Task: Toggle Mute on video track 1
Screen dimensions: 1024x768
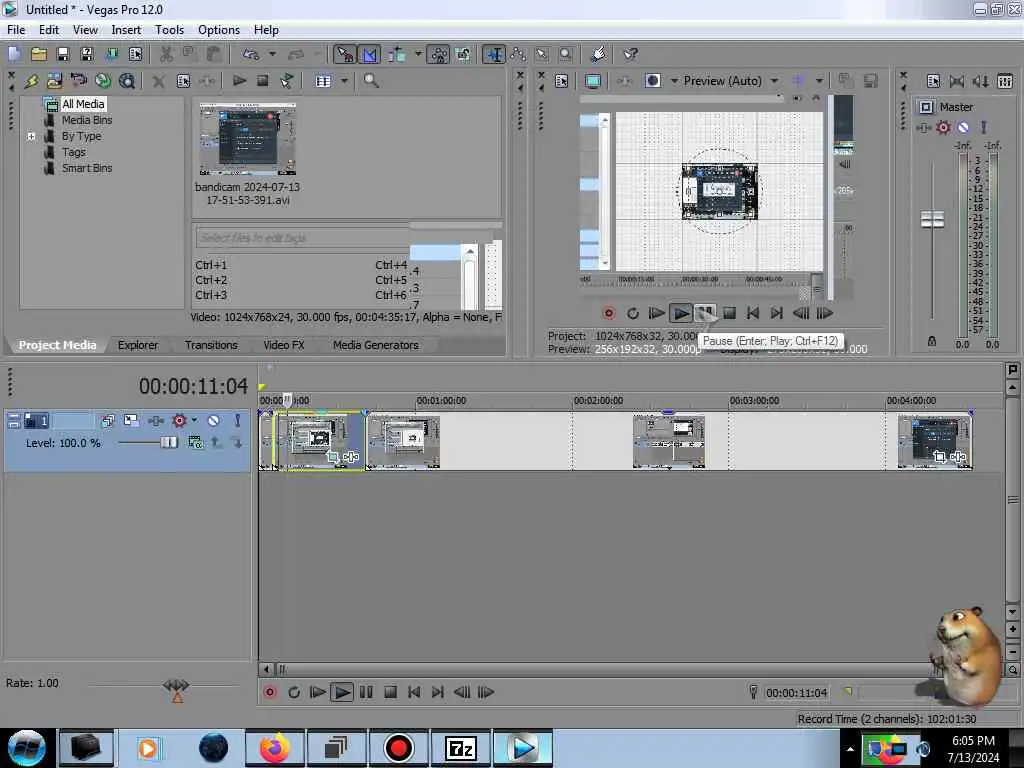Action: [214, 421]
